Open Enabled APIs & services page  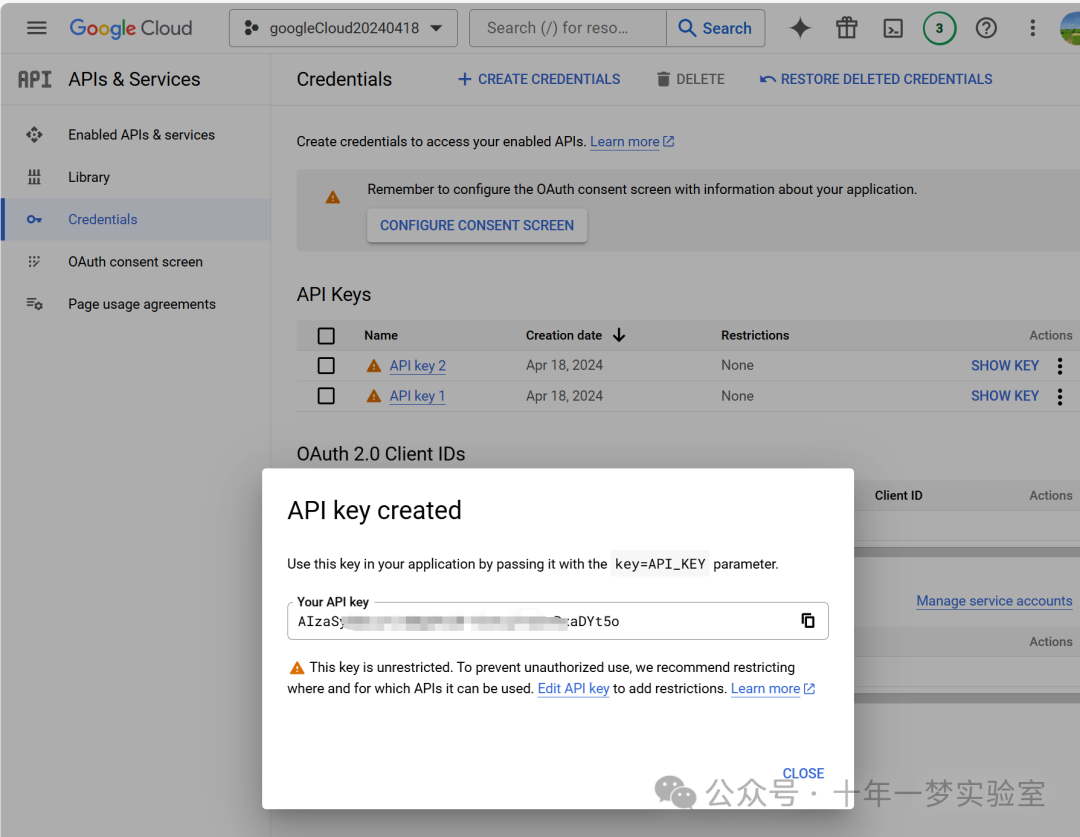pos(141,135)
